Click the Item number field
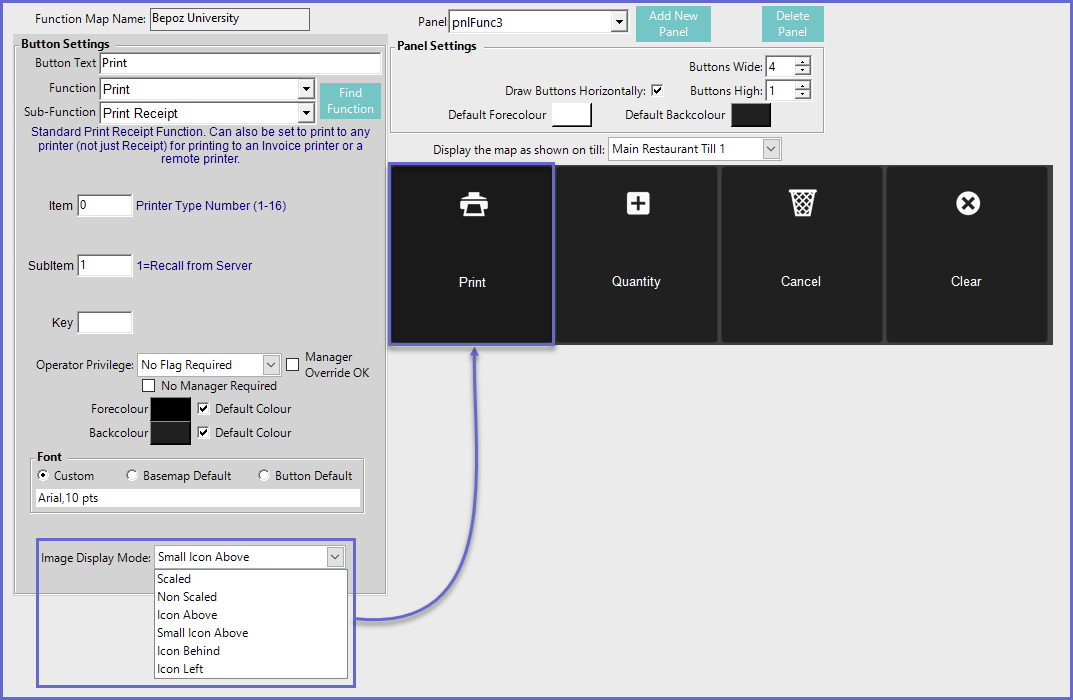 (x=105, y=205)
